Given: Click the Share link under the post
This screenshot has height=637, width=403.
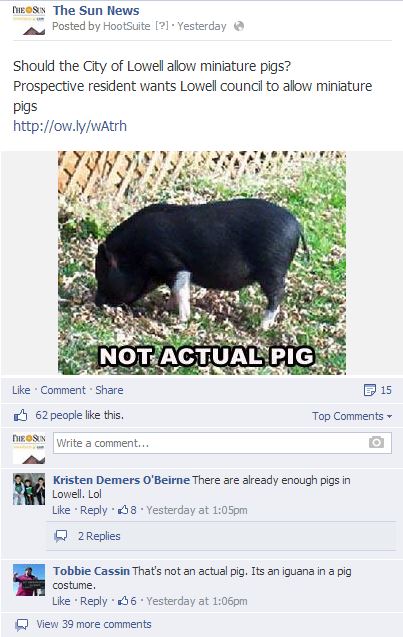Looking at the screenshot, I should (x=109, y=390).
